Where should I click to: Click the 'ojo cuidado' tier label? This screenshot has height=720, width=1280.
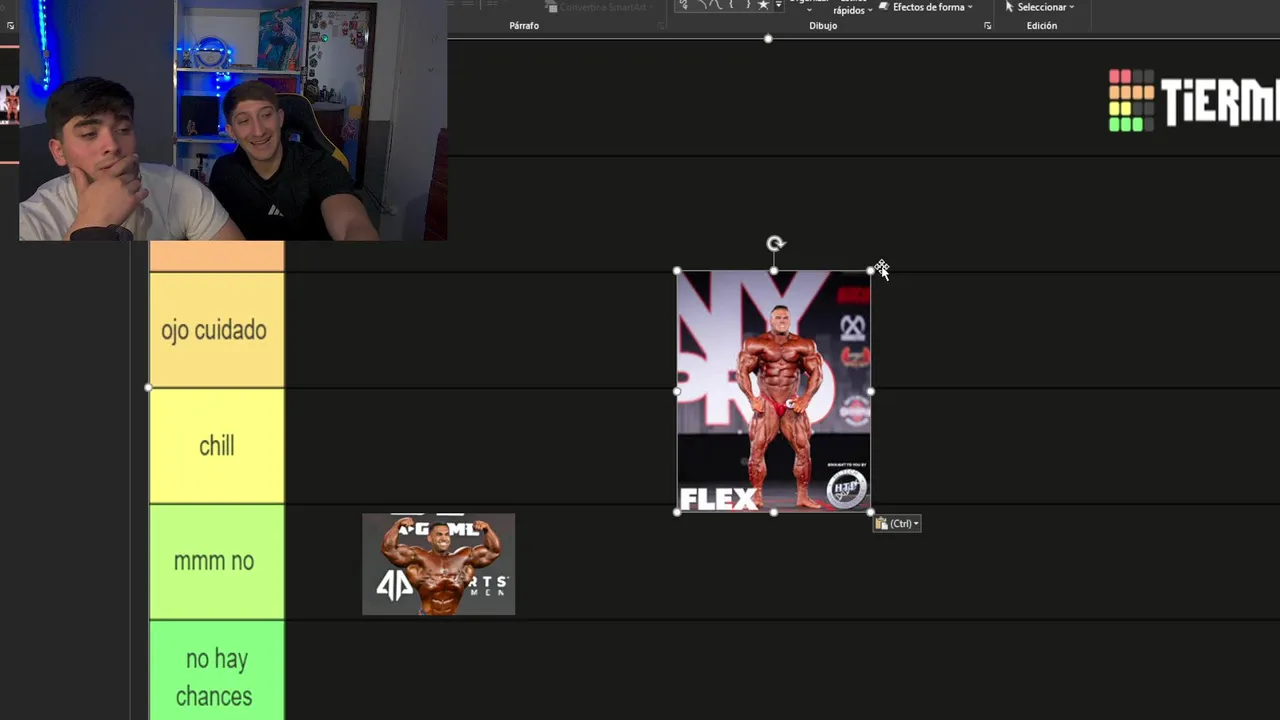coord(216,330)
